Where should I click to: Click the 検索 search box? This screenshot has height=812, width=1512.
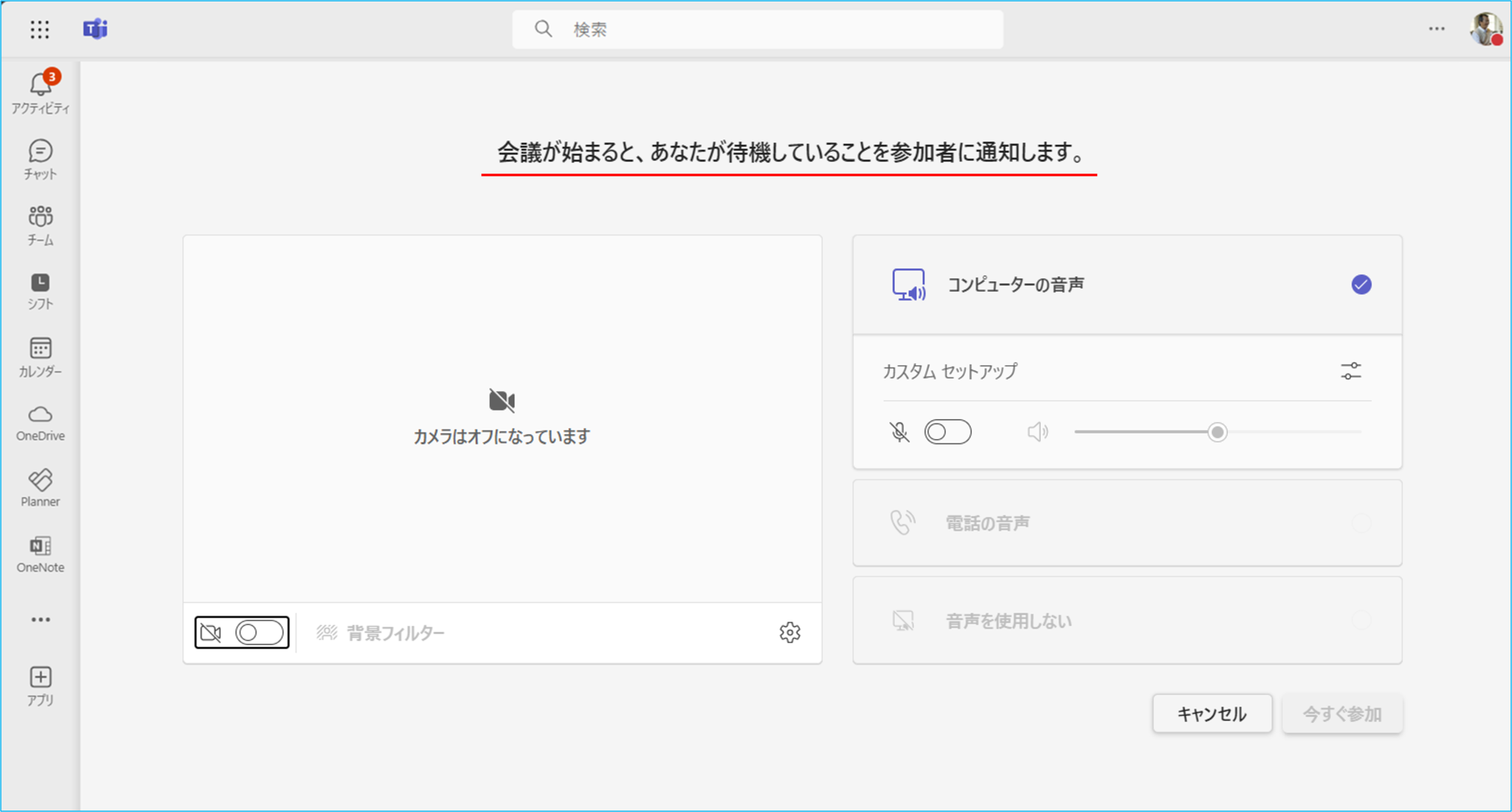click(757, 30)
